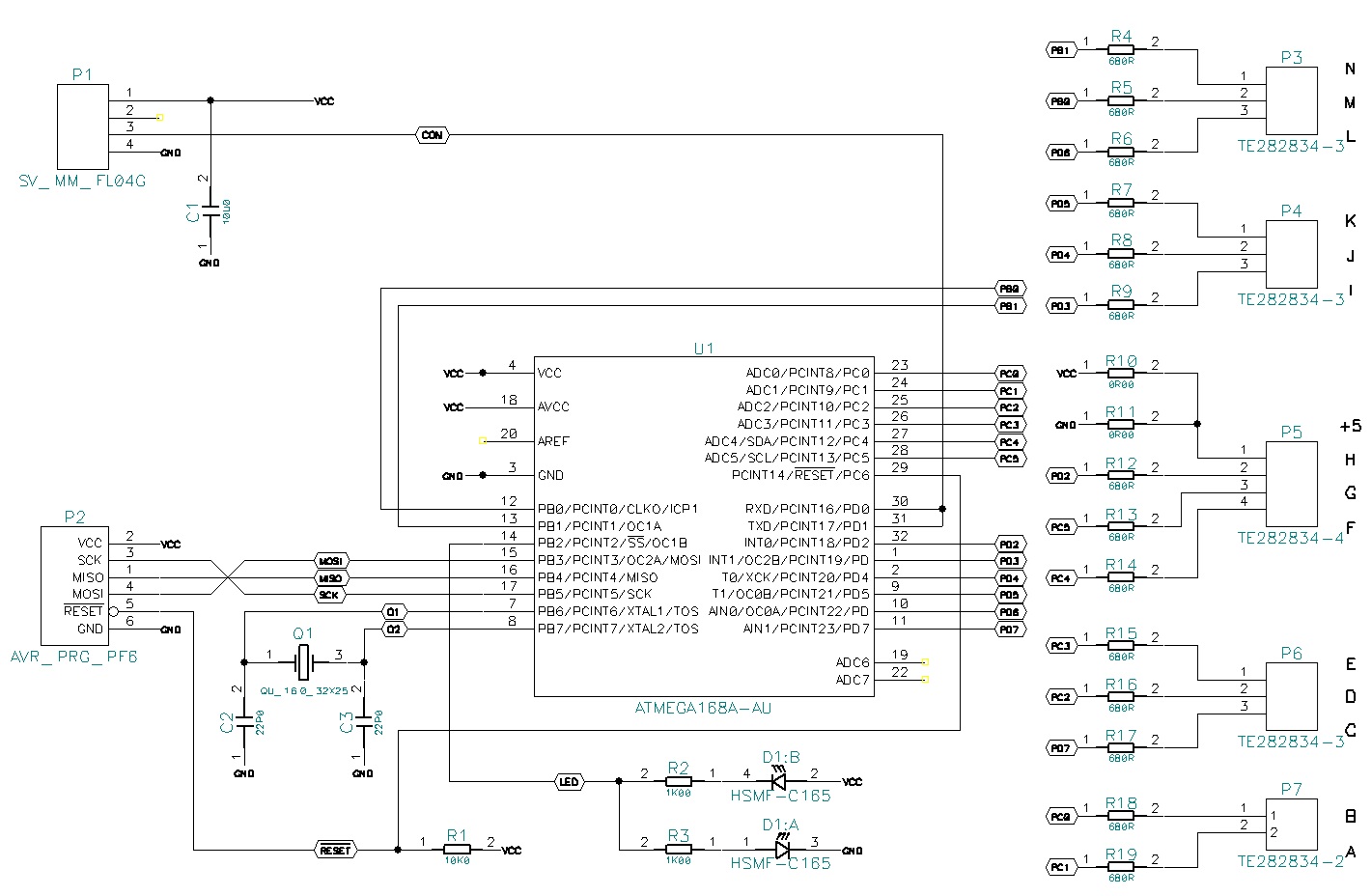Click the QU_160_32X25 crystal value text
Image resolution: width=1371 pixels, height=896 pixels.
click(x=304, y=691)
